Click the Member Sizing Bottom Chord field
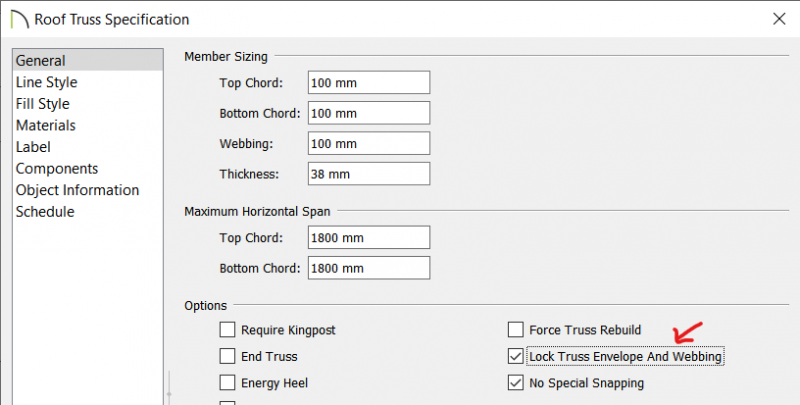The image size is (800, 405). point(369,113)
